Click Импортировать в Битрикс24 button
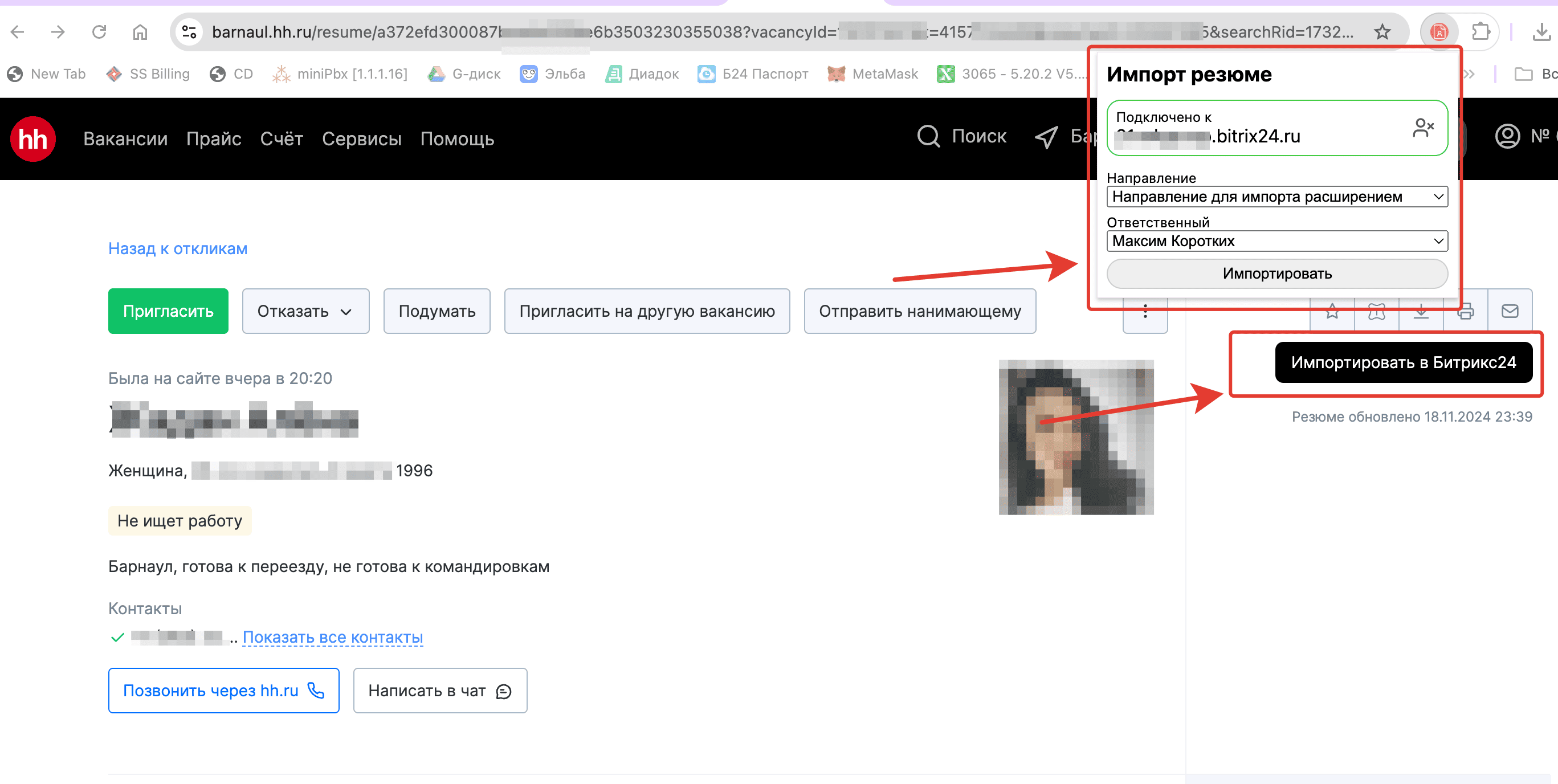This screenshot has height=784, width=1558. (1403, 362)
